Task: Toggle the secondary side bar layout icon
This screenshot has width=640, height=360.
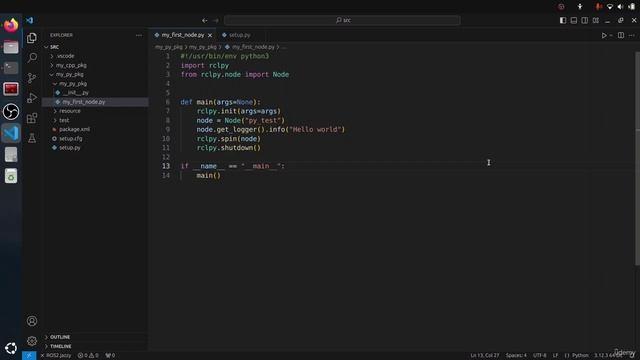Action: [584, 20]
